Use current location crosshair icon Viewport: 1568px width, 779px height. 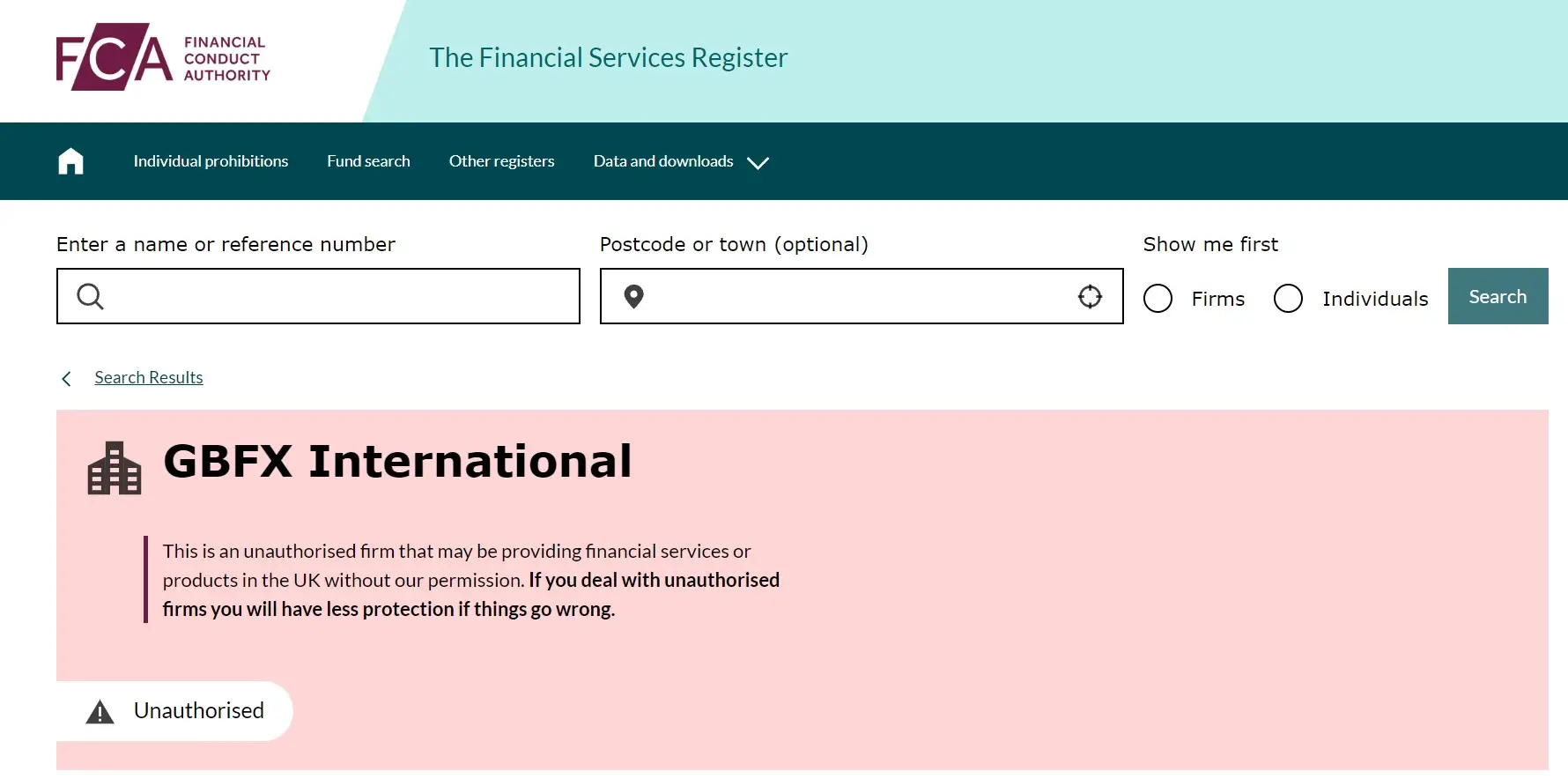click(x=1090, y=296)
